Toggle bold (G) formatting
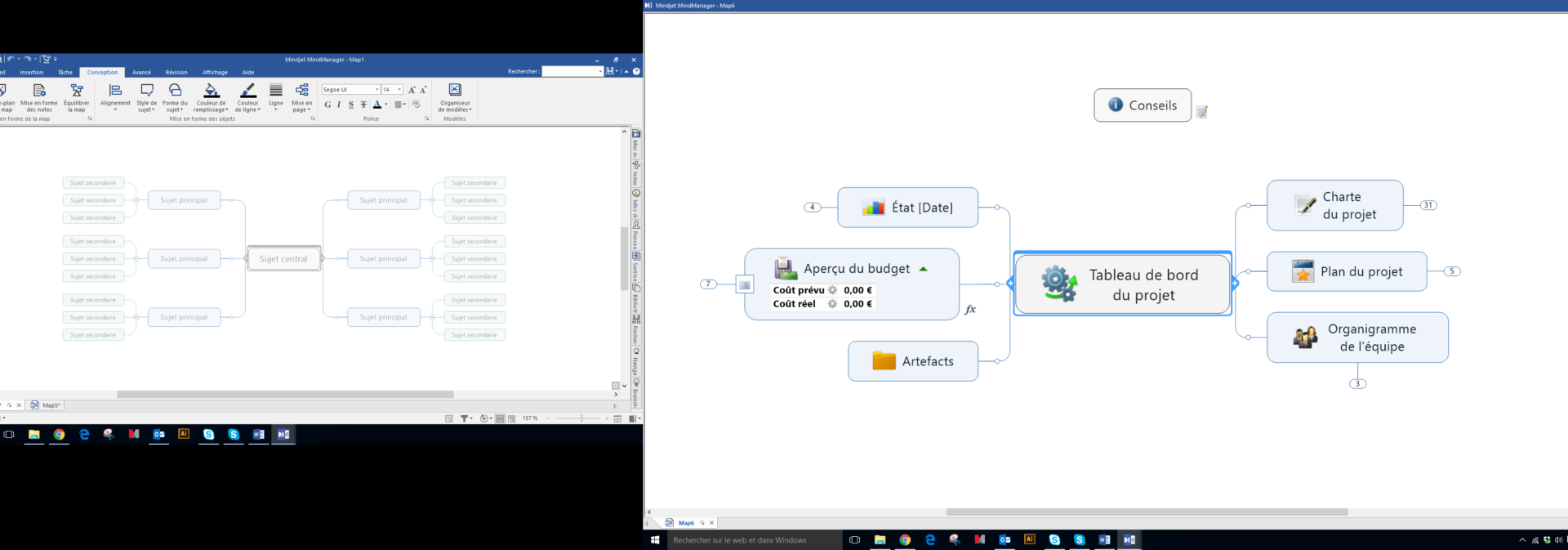This screenshot has width=1568, height=550. (327, 105)
